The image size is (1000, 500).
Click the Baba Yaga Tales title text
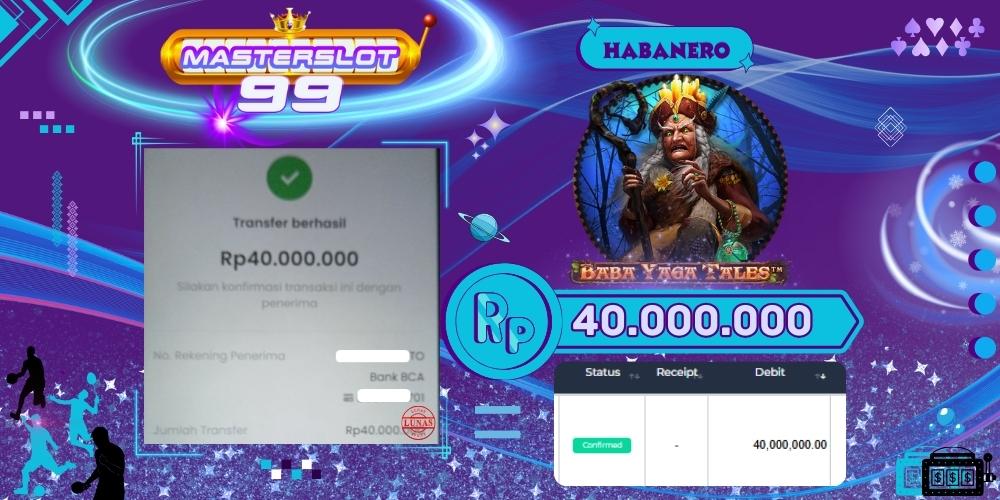679,272
